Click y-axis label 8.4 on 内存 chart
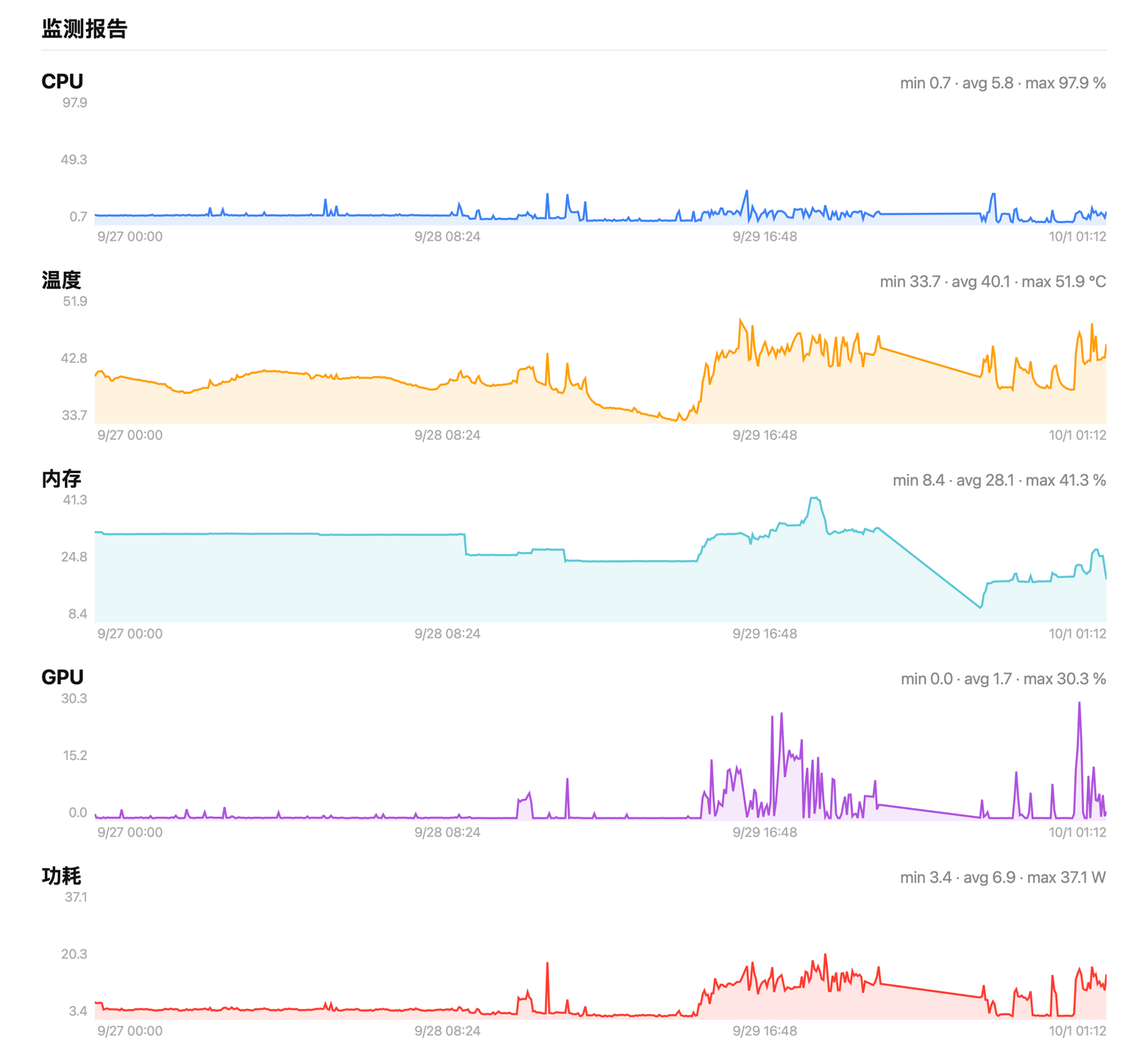Screen dimensions: 1148x1053 pos(78,614)
